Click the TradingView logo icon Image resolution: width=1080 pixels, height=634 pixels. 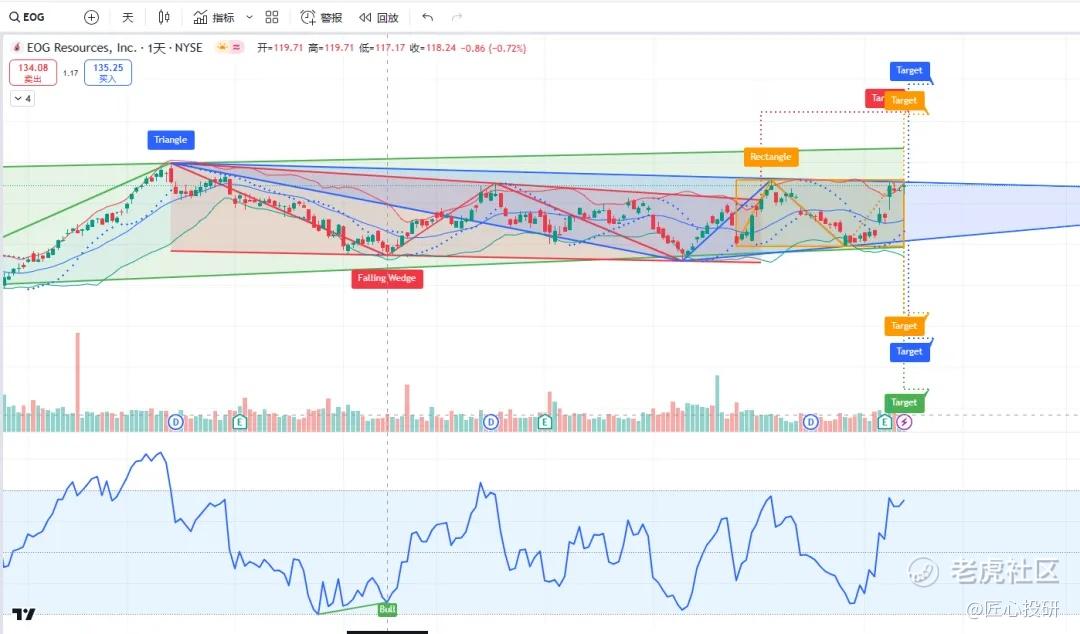click(23, 614)
